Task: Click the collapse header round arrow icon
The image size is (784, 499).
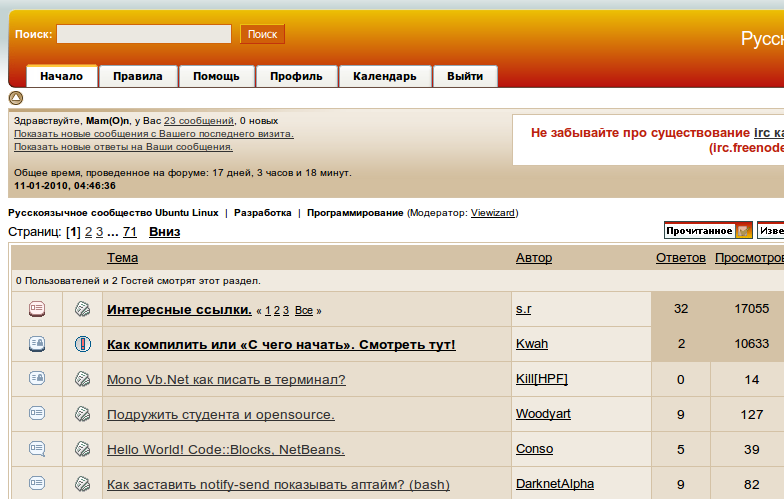Action: (x=16, y=98)
